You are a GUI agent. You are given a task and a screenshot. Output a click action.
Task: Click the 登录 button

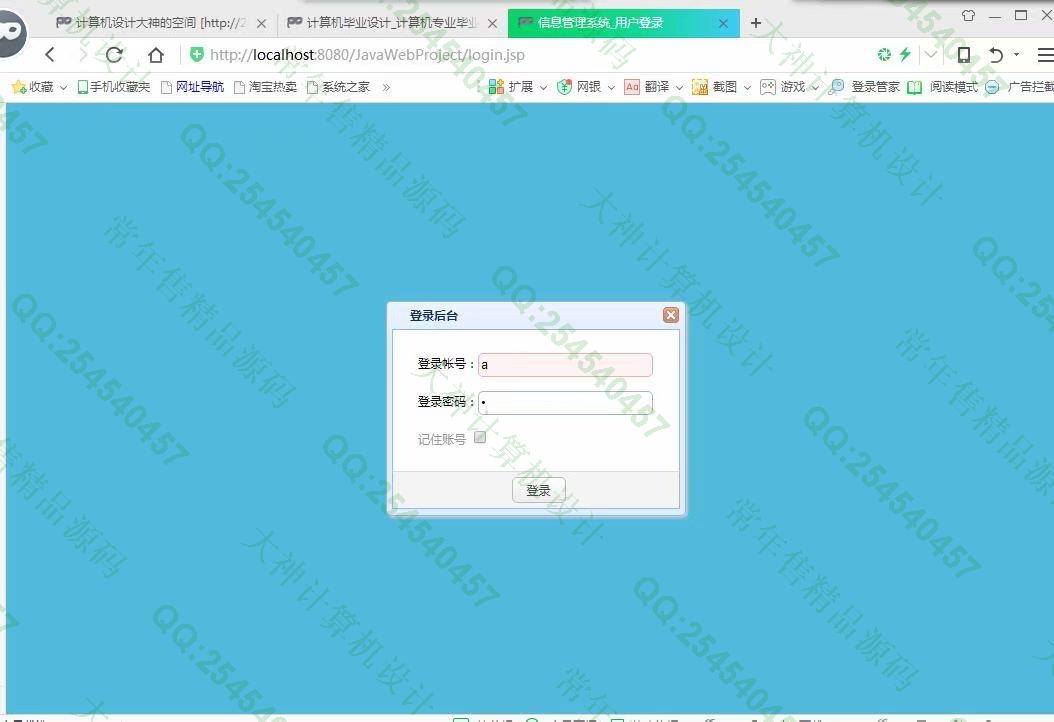click(x=538, y=490)
